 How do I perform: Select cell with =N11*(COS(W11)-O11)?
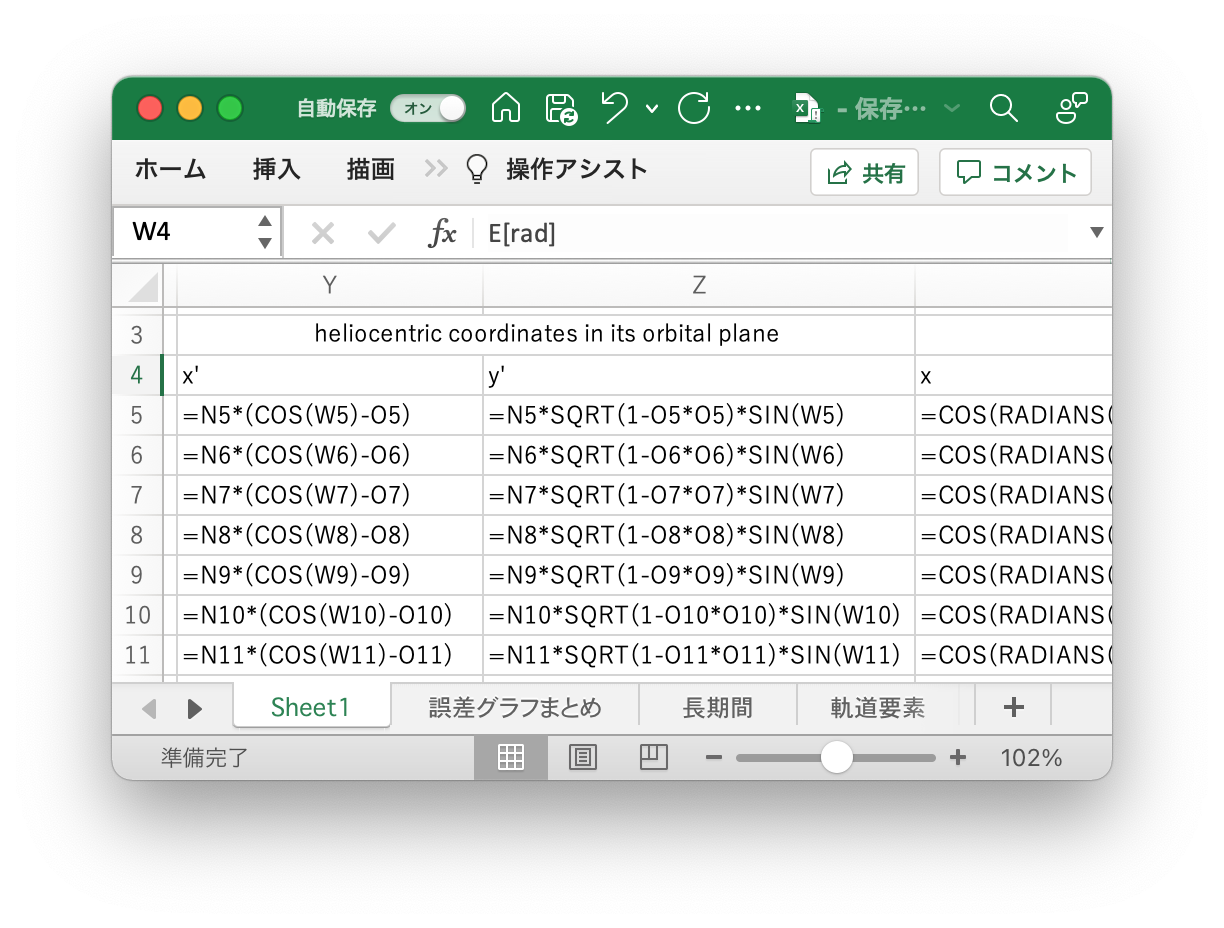point(330,655)
